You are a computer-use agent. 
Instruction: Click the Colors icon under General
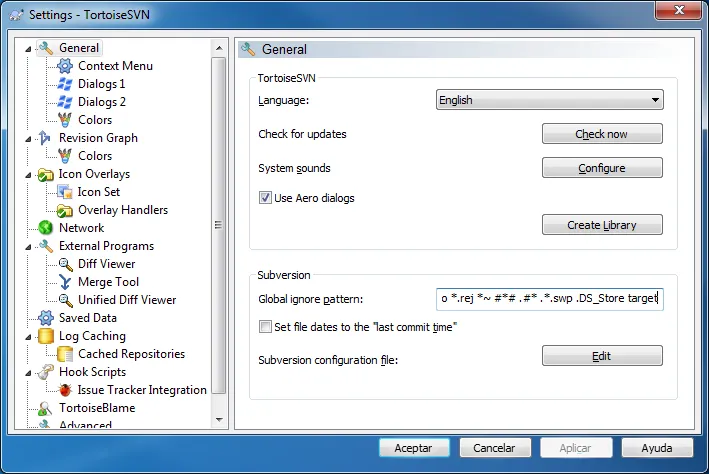pos(65,120)
